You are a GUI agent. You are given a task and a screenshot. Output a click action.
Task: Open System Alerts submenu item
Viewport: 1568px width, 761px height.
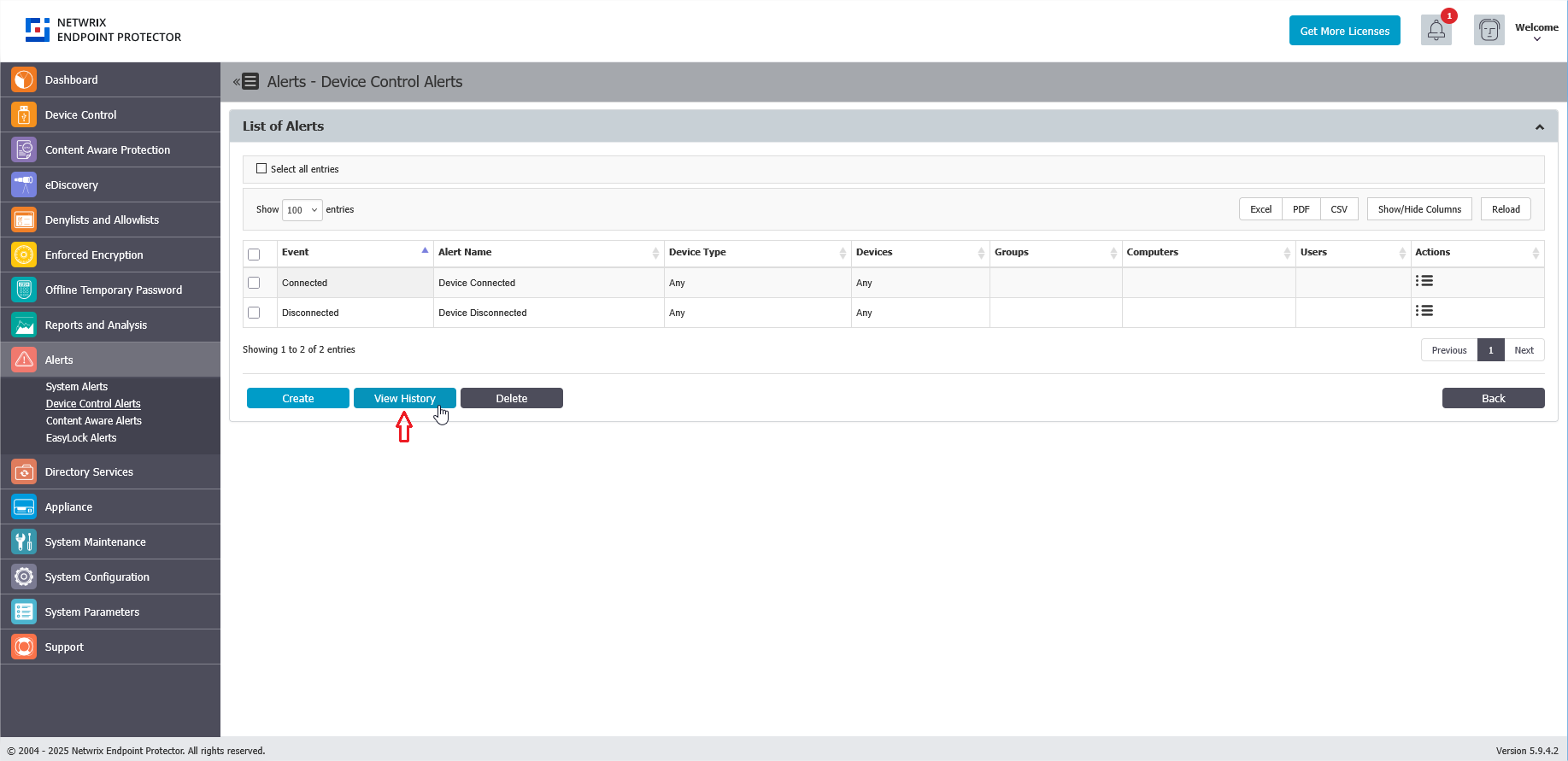(77, 387)
